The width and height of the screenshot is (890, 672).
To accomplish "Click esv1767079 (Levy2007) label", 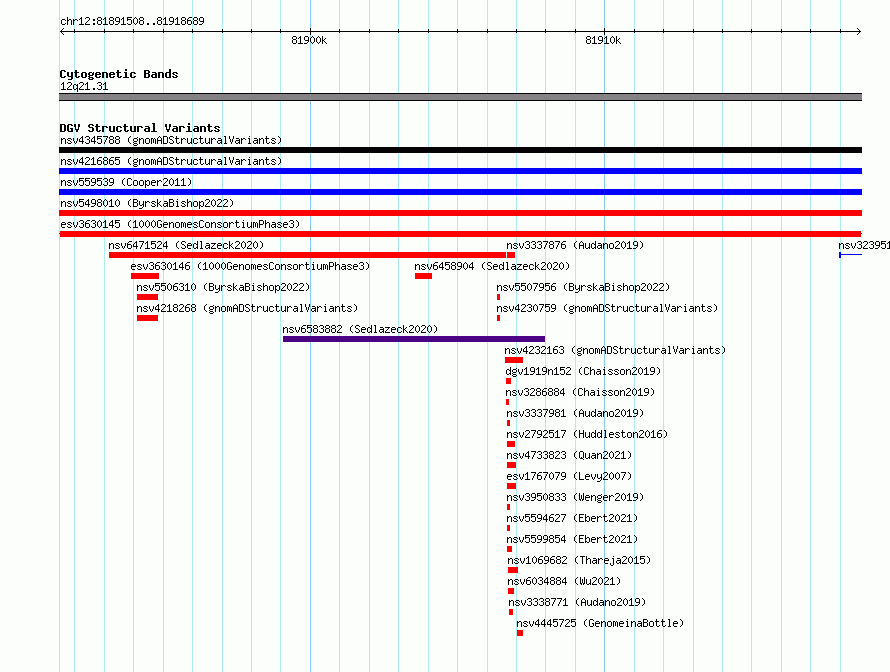I will tap(569, 476).
